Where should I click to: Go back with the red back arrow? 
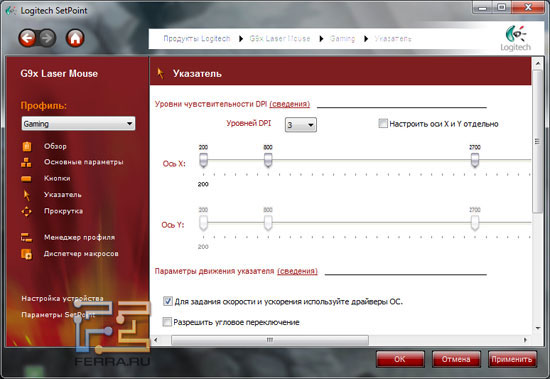pos(27,38)
